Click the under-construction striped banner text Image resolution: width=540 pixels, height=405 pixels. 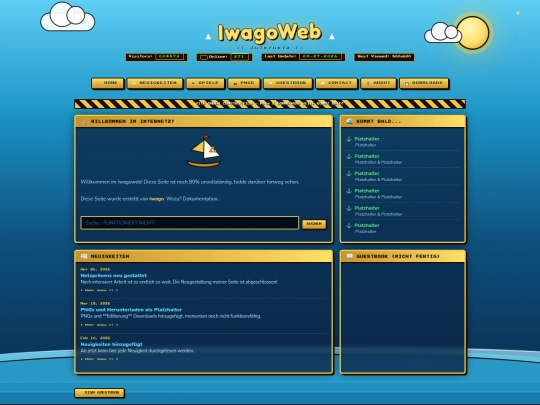tap(270, 104)
